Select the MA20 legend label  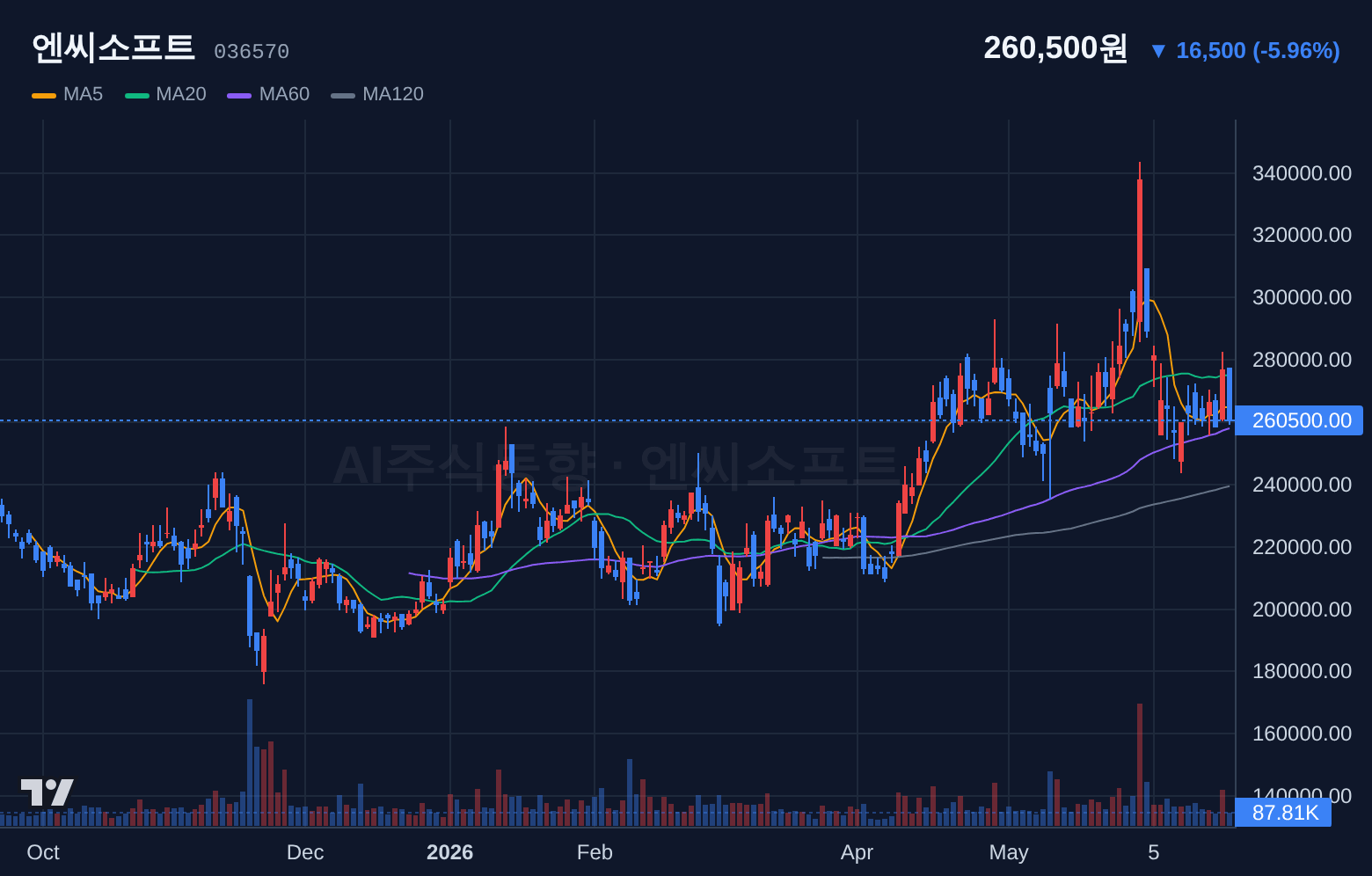point(180,94)
